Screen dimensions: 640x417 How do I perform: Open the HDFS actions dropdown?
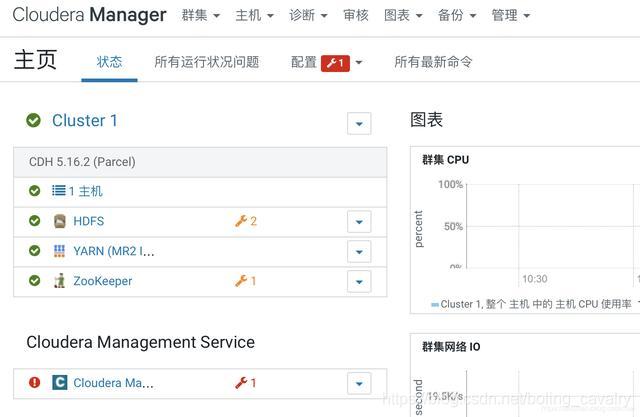359,221
